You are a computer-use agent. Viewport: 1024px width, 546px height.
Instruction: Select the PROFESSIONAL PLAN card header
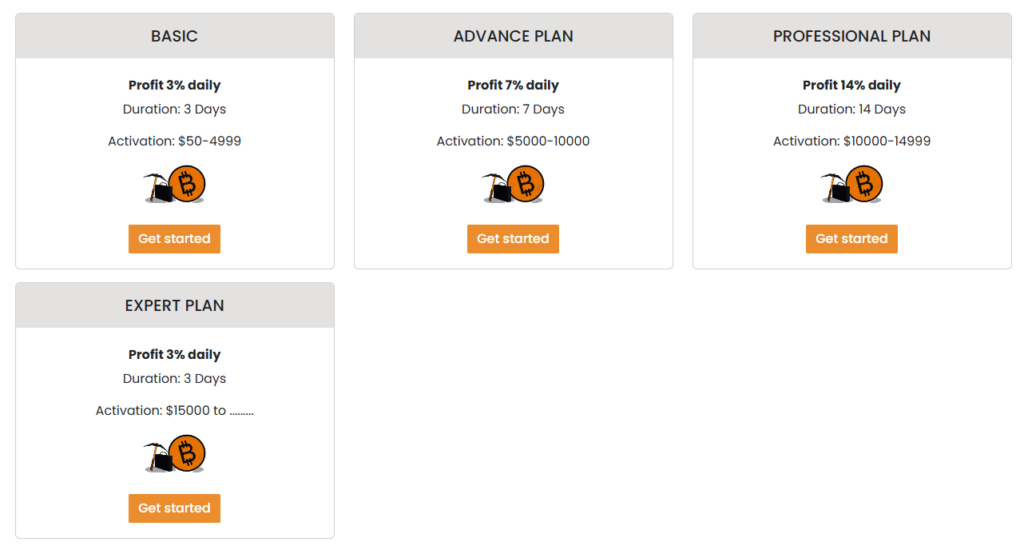(x=852, y=36)
